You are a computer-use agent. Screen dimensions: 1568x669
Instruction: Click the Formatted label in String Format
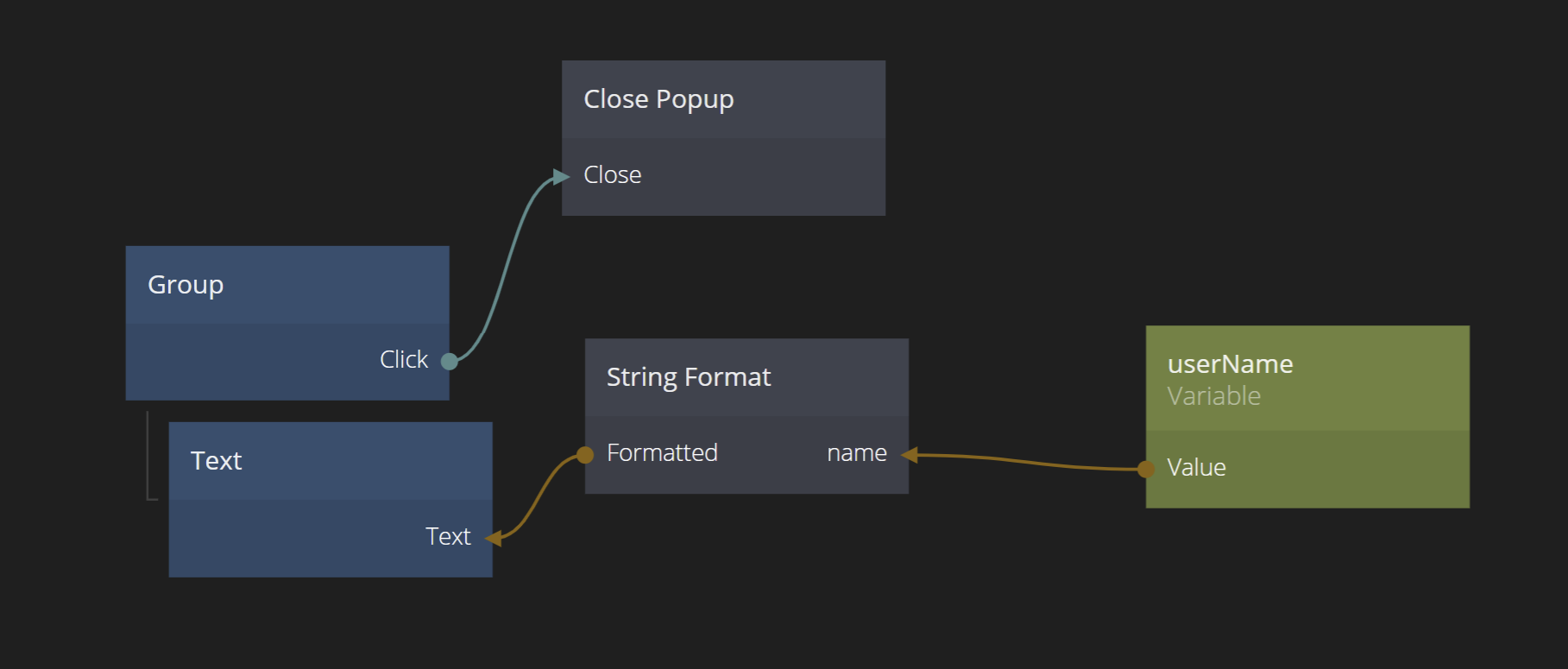pos(662,453)
